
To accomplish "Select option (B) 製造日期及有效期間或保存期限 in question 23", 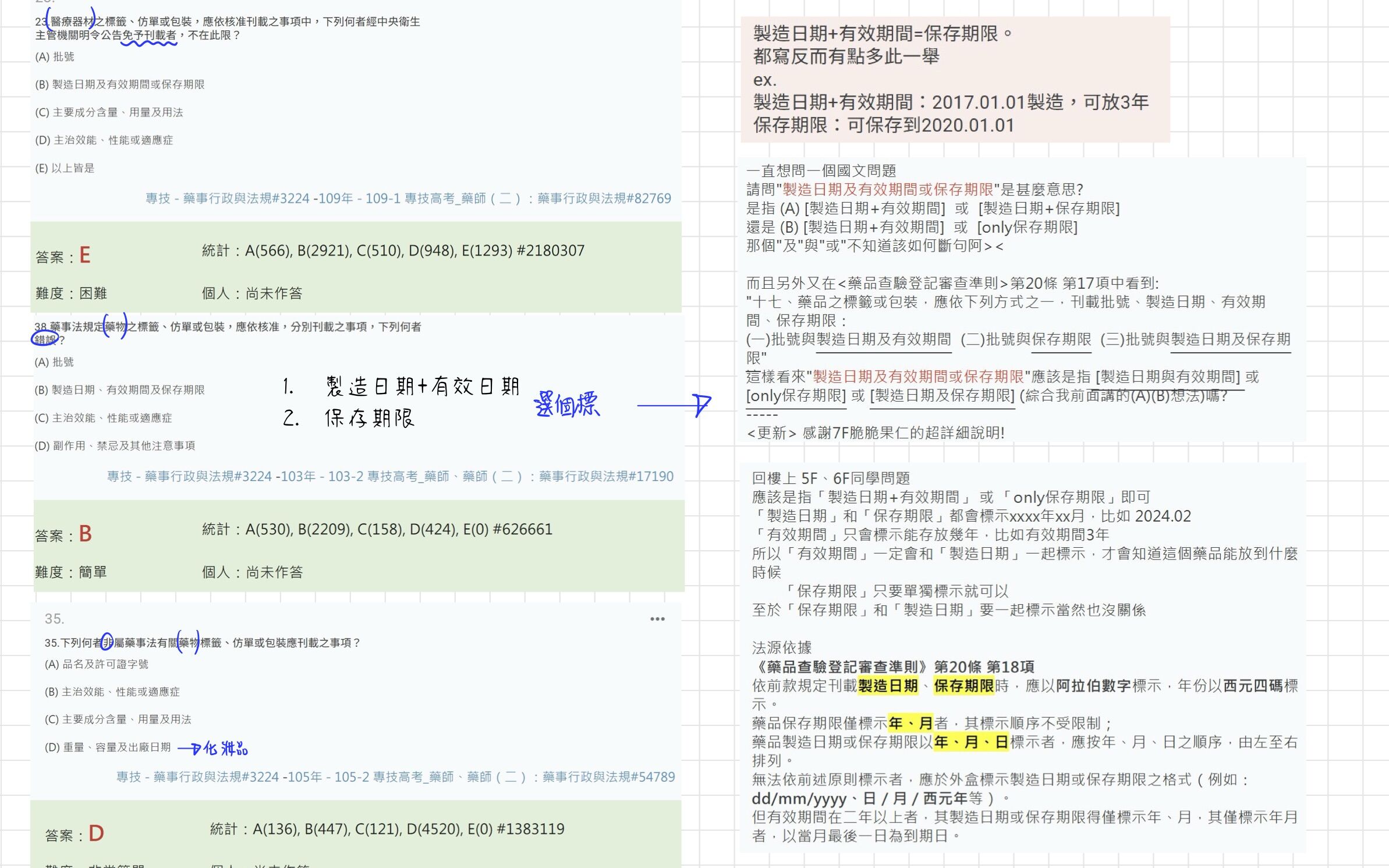I will (119, 84).
